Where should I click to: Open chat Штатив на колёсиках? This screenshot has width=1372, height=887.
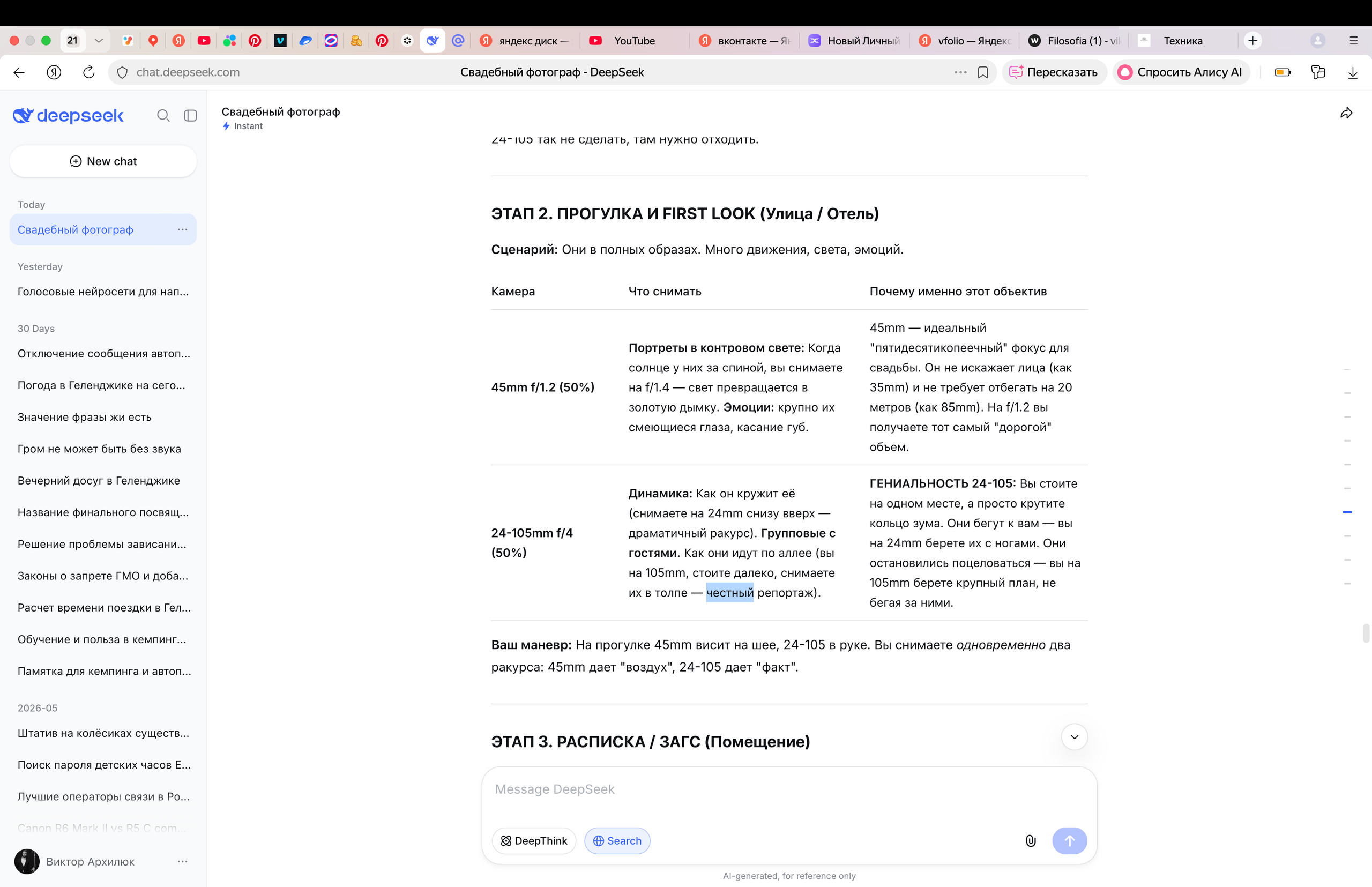point(103,733)
